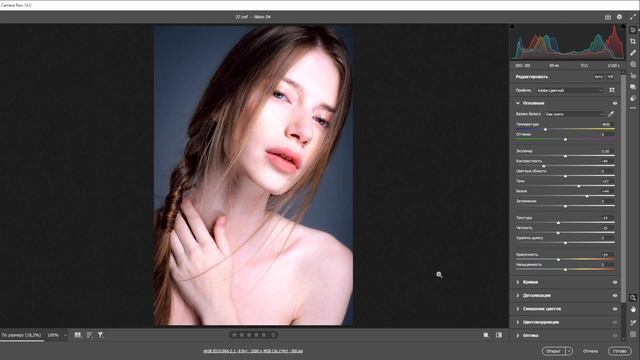This screenshot has width=640, height=360.
Task: Click the Отмена button
Action: (x=590, y=351)
